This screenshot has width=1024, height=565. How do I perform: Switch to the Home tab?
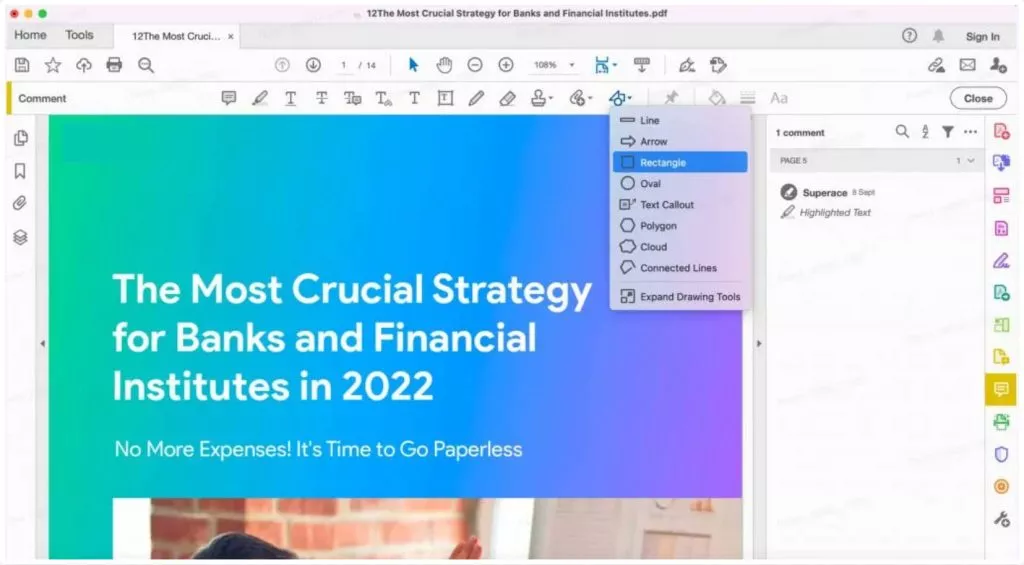tap(30, 35)
